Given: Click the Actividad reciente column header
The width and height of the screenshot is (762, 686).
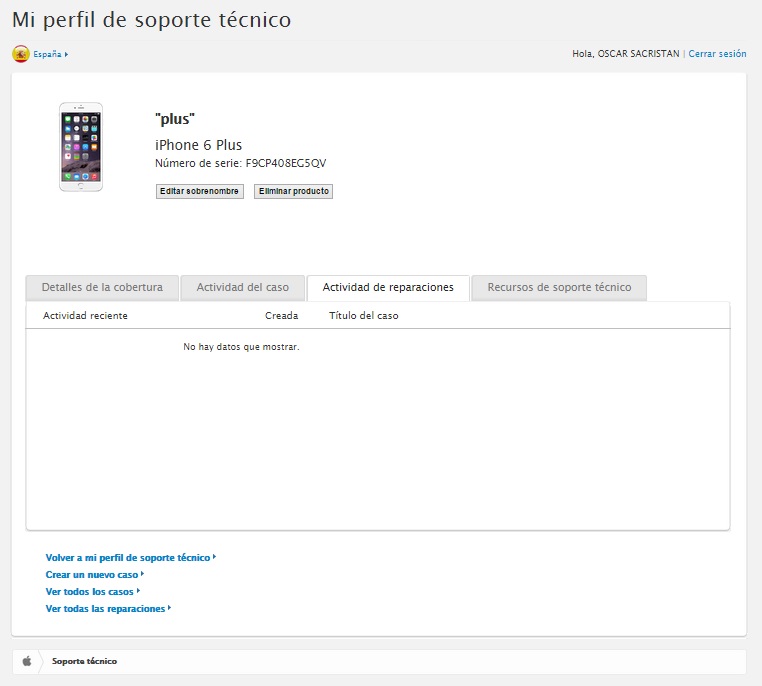Looking at the screenshot, I should click(x=85, y=316).
